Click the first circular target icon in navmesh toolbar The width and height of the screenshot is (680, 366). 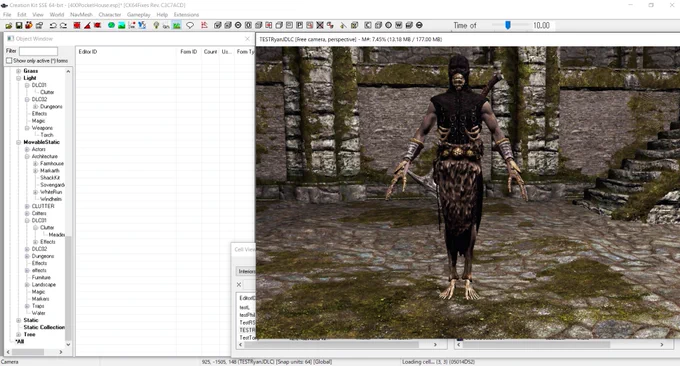coord(238,26)
